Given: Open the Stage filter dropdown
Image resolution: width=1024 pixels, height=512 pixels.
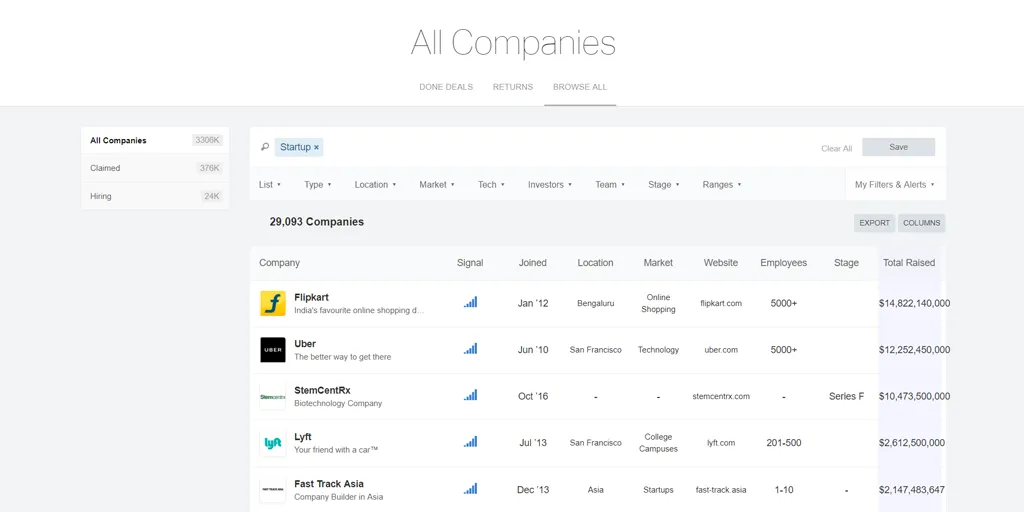Looking at the screenshot, I should 664,185.
